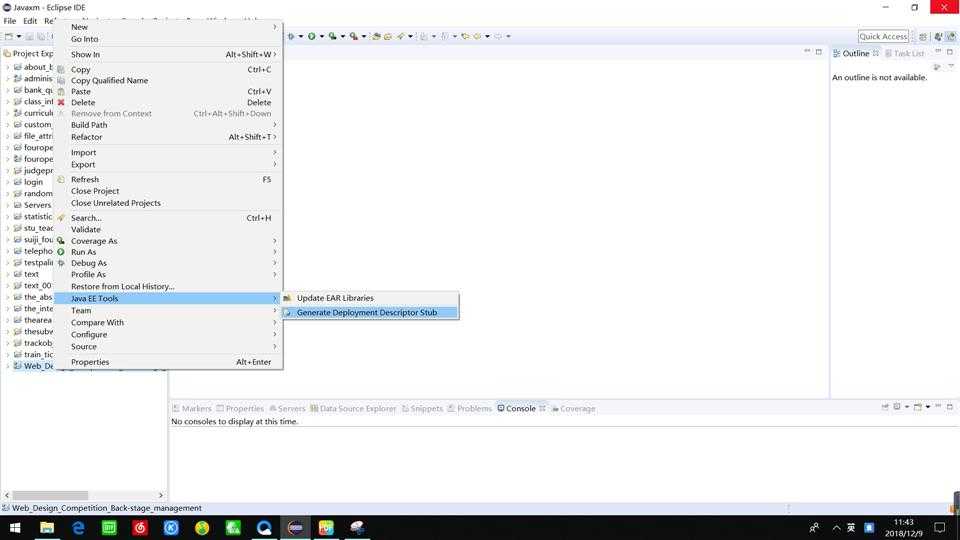This screenshot has height=540, width=960.
Task: Choose Delete from the context menu
Action: point(168,103)
